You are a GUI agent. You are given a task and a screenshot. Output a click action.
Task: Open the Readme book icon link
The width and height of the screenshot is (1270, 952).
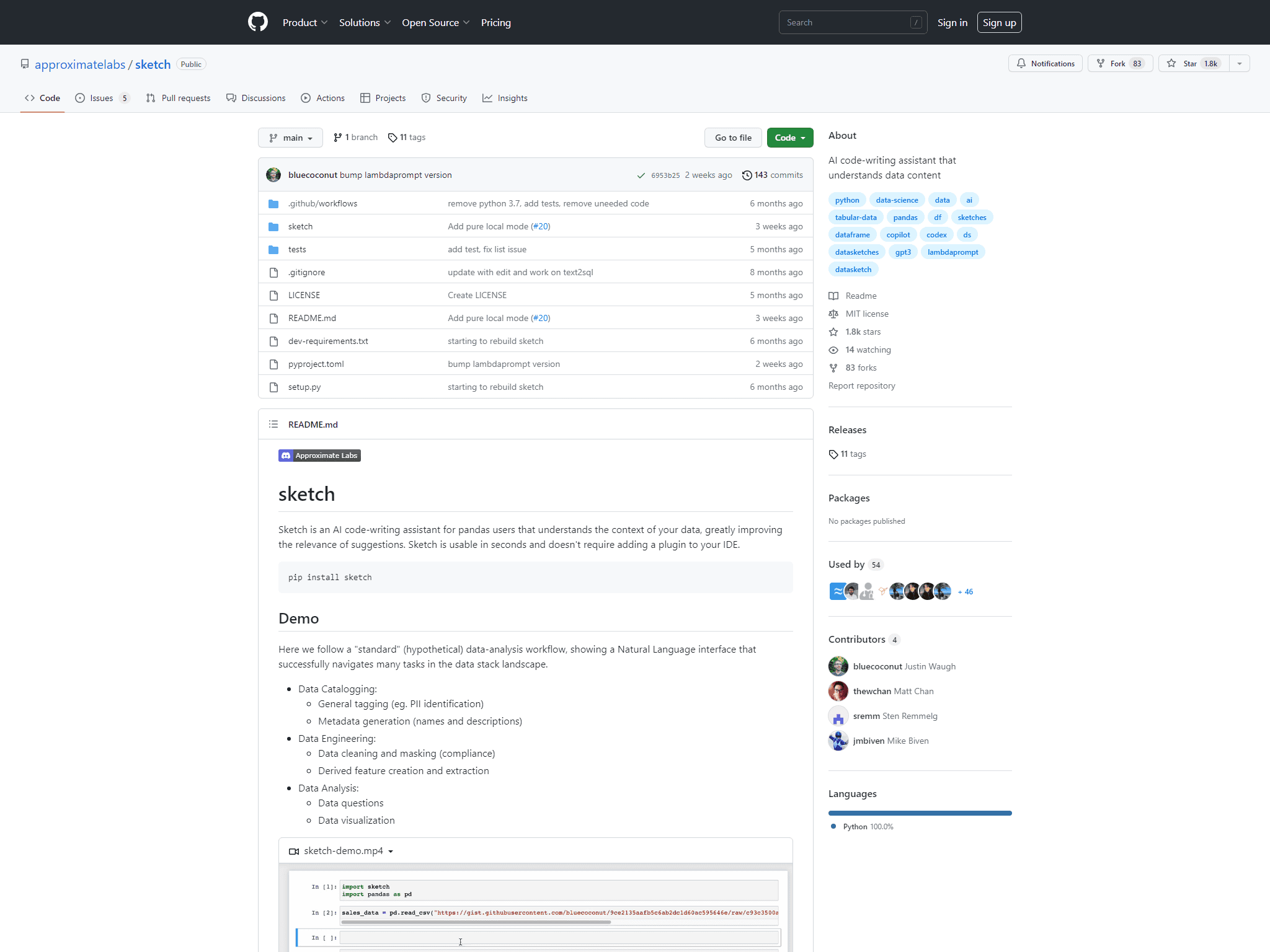[x=833, y=296]
